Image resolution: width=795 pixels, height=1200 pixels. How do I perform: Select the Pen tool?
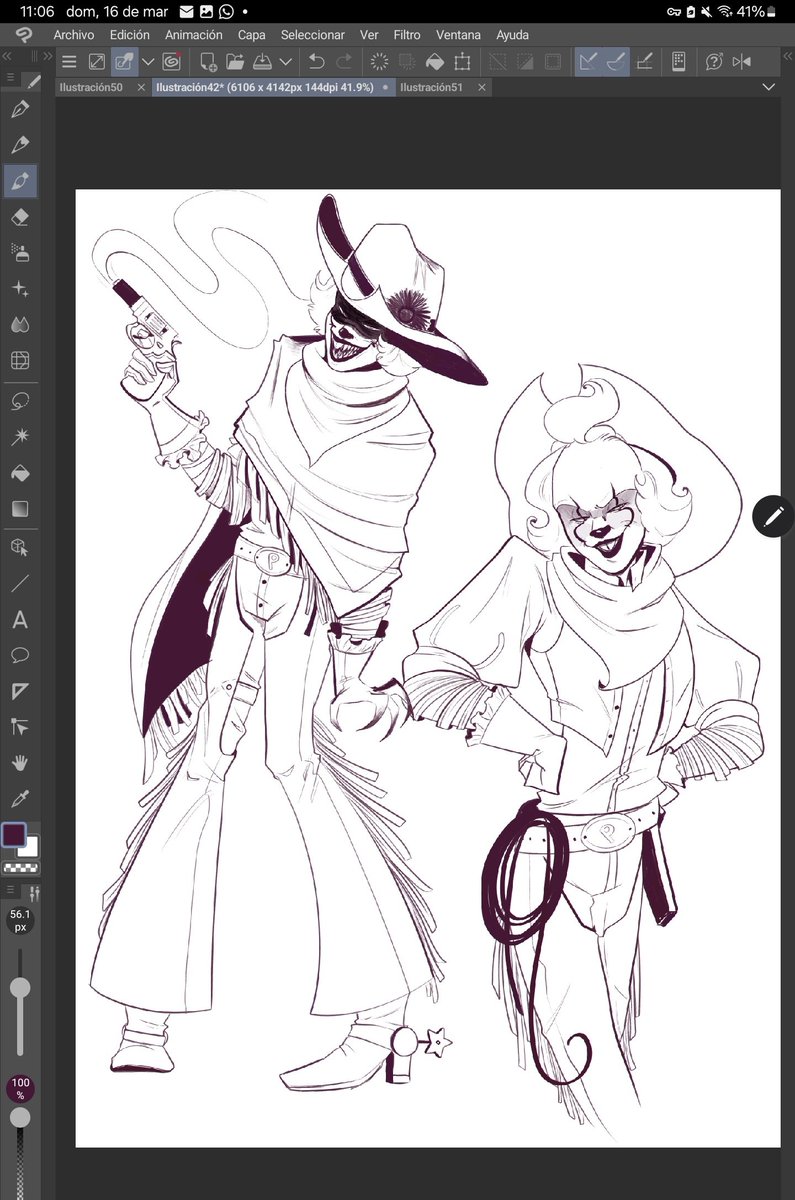[x=20, y=109]
